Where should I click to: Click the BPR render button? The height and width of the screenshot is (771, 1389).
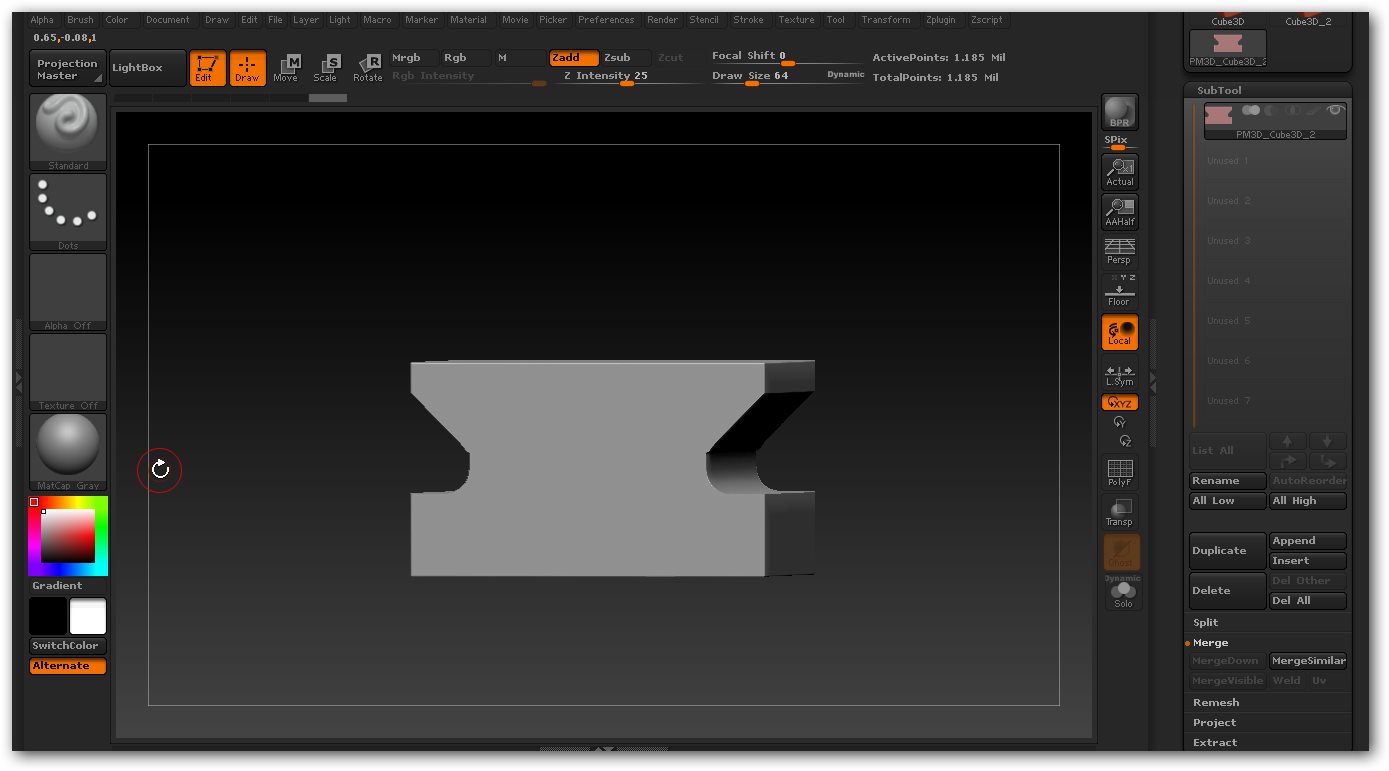(1119, 112)
